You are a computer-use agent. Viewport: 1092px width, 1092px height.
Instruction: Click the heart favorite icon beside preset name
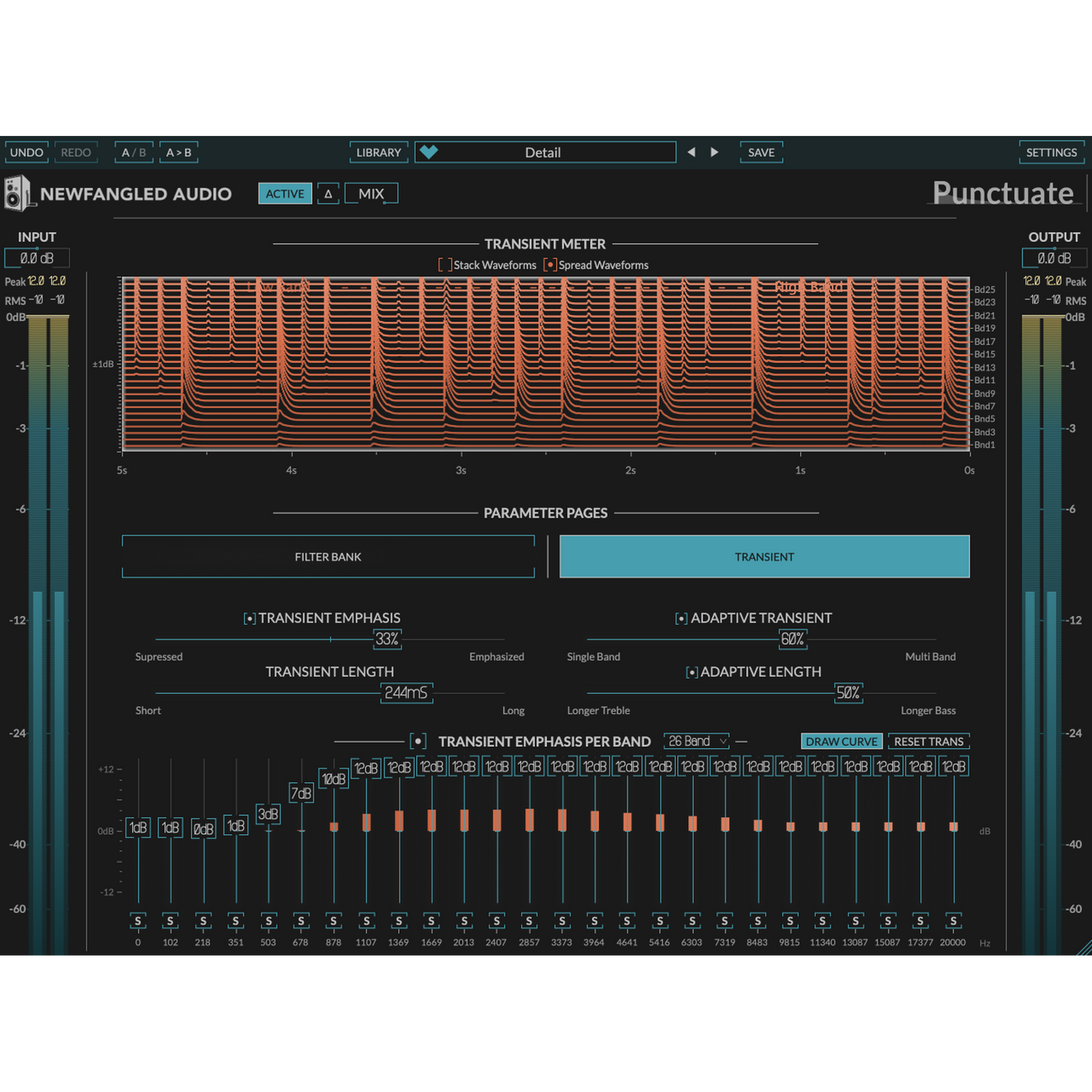tap(428, 152)
